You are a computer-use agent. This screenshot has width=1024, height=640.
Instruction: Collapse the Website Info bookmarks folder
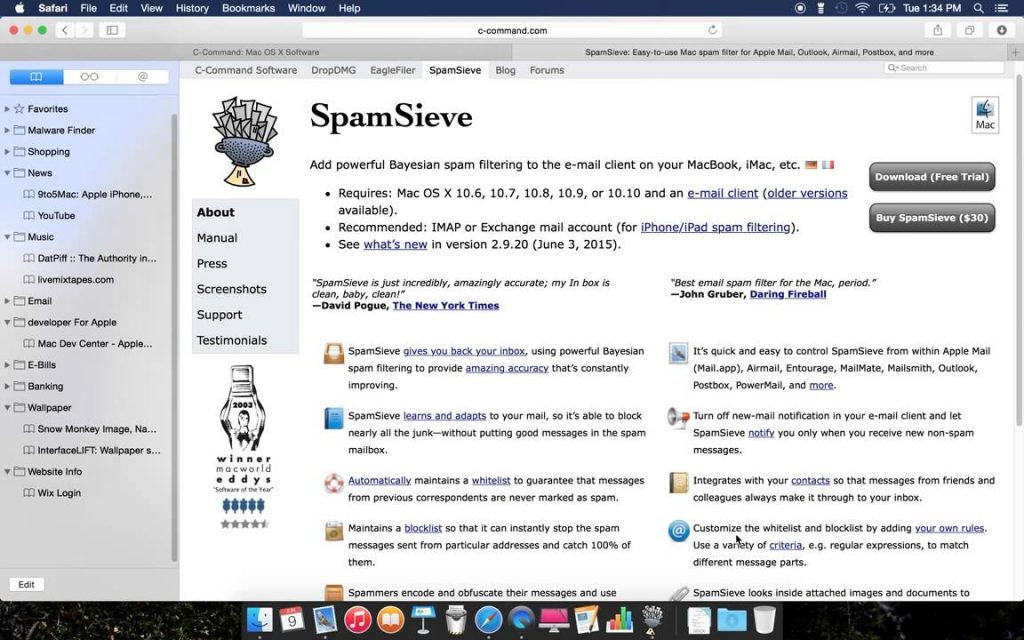[7, 472]
